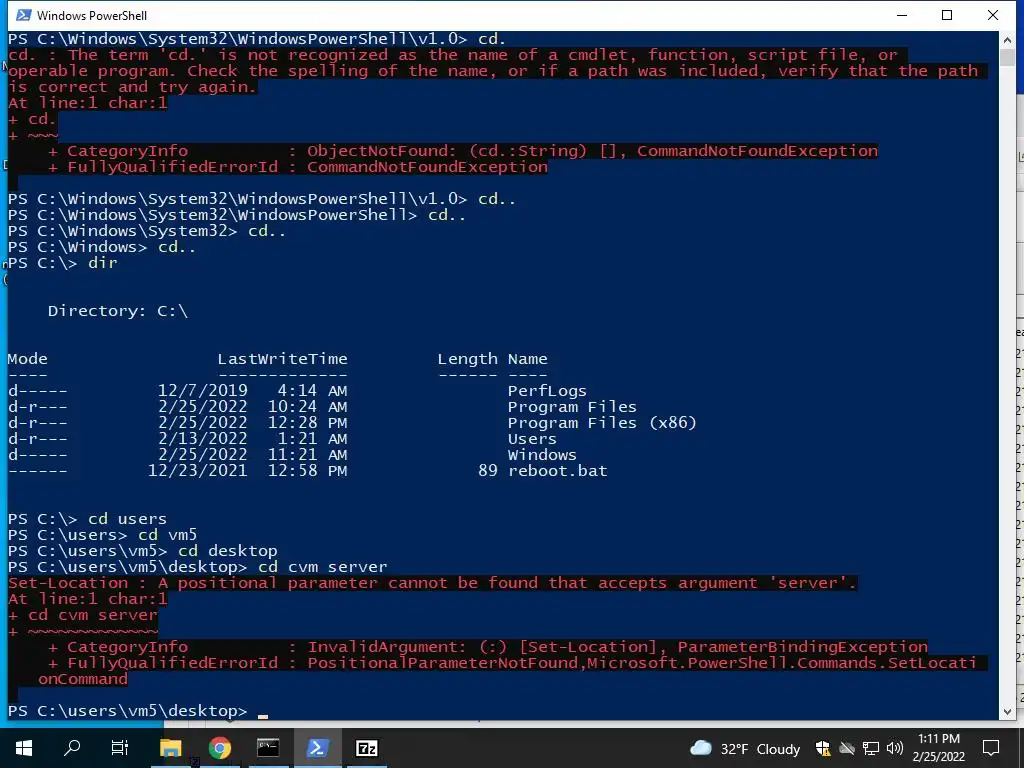Open Task View on taskbar

[x=120, y=748]
